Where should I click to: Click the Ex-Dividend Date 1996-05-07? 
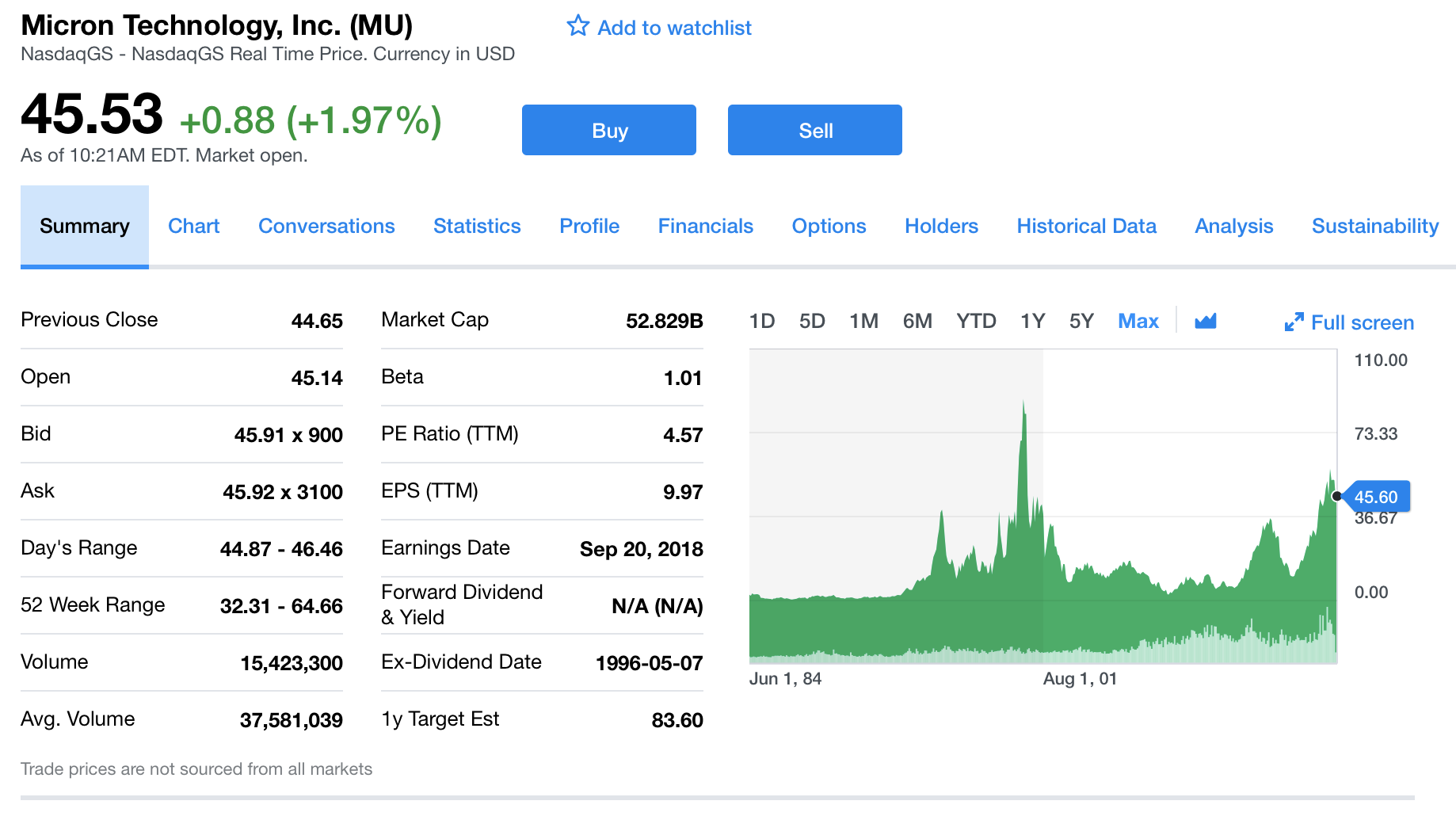[650, 663]
